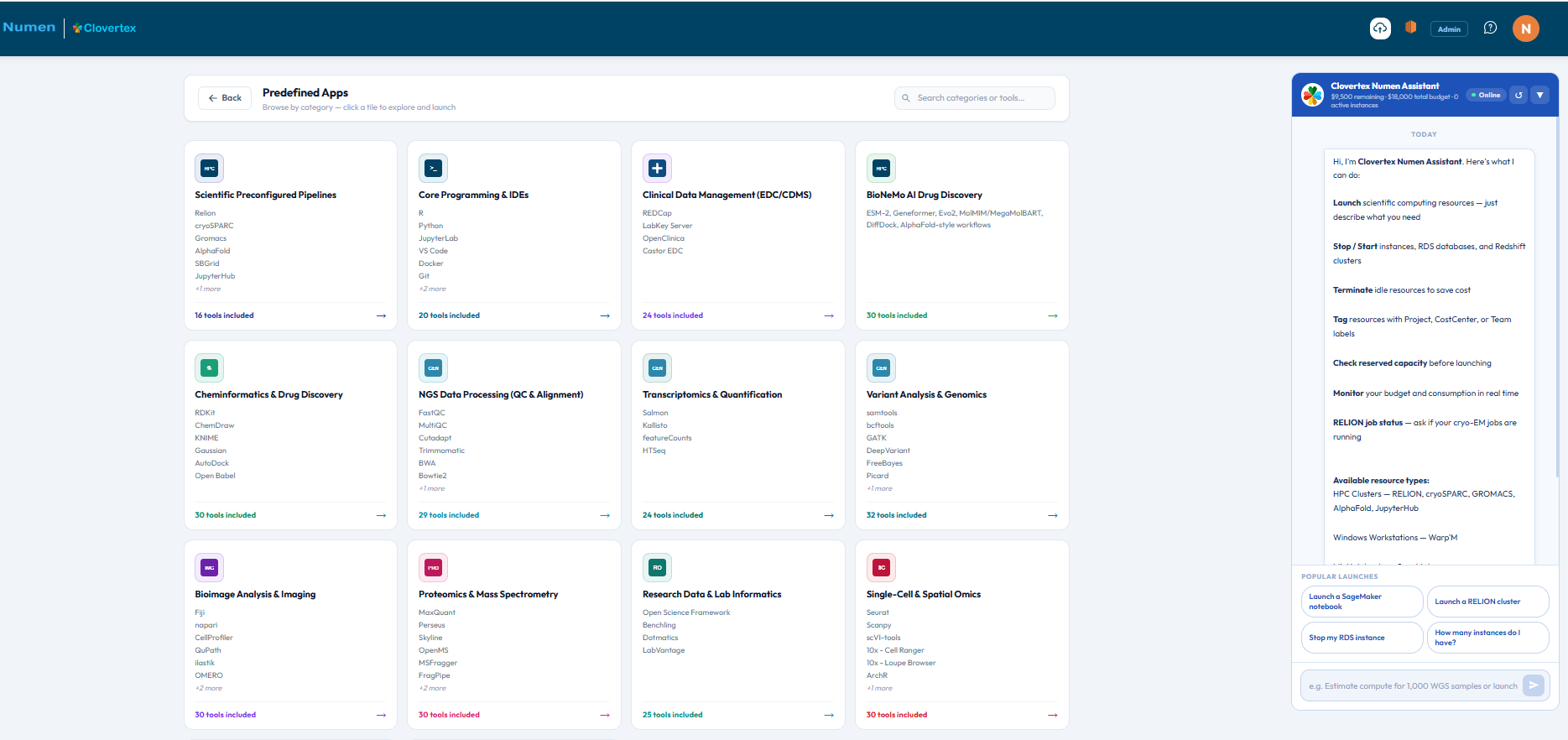Click the Research Data & Lab Informatics icon
Viewport: 1568px width, 740px height.
[657, 567]
